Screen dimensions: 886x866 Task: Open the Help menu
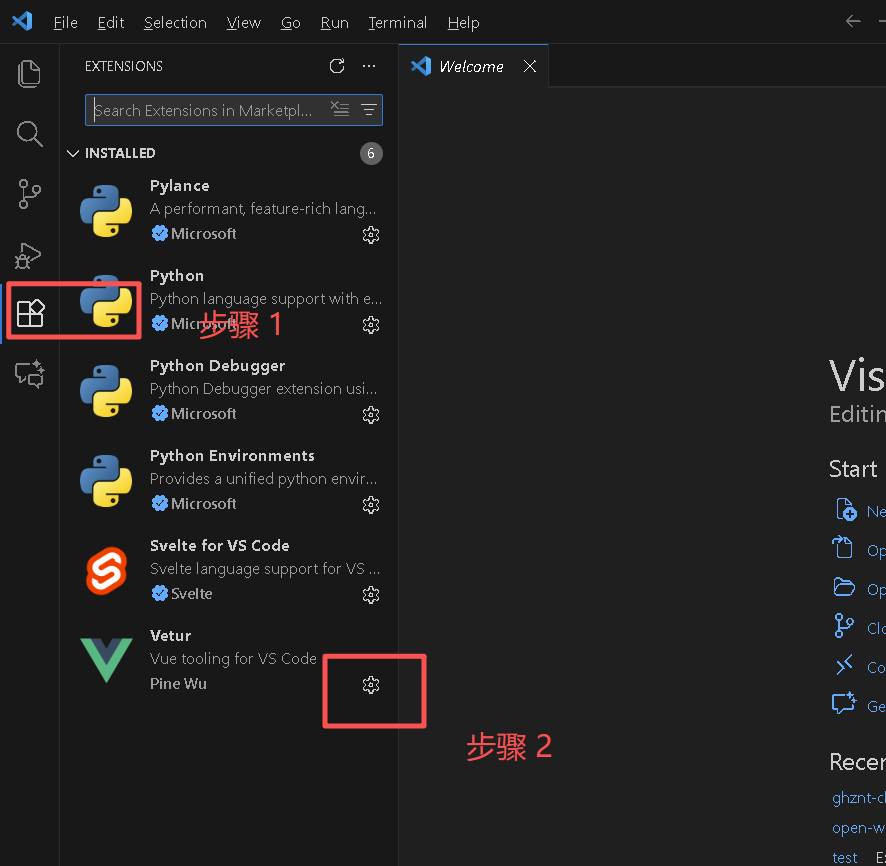(x=463, y=23)
